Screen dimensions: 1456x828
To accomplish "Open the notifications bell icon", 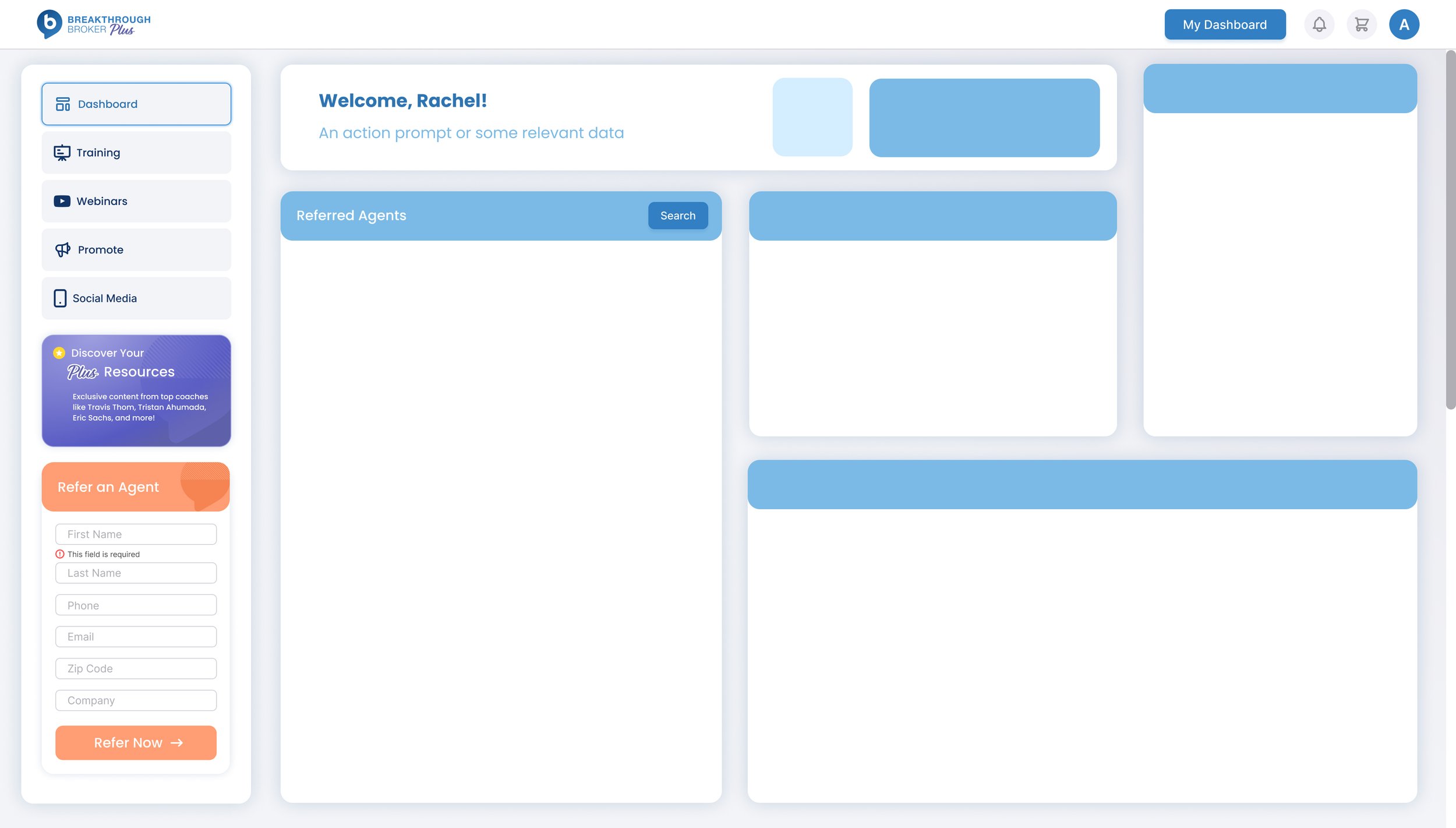I will [x=1319, y=24].
